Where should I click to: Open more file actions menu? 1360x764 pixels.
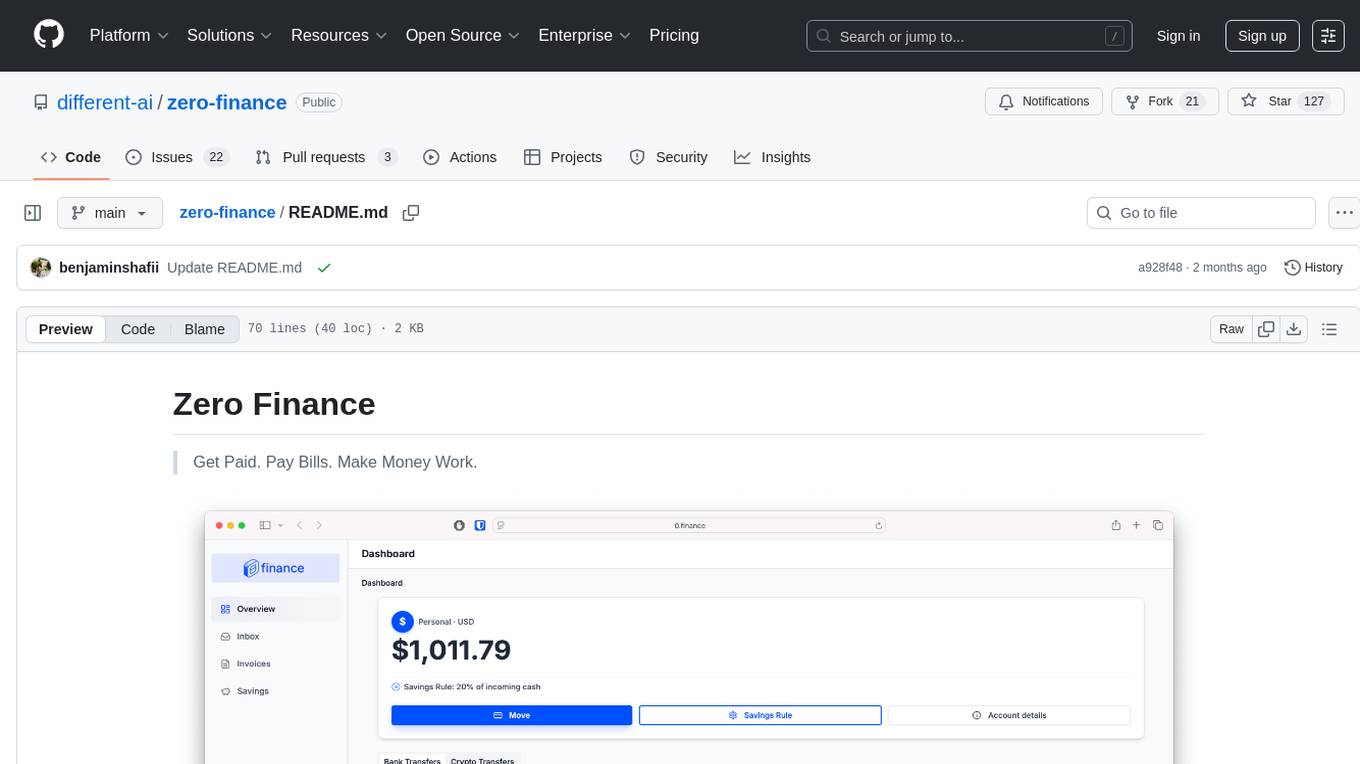click(x=1344, y=213)
